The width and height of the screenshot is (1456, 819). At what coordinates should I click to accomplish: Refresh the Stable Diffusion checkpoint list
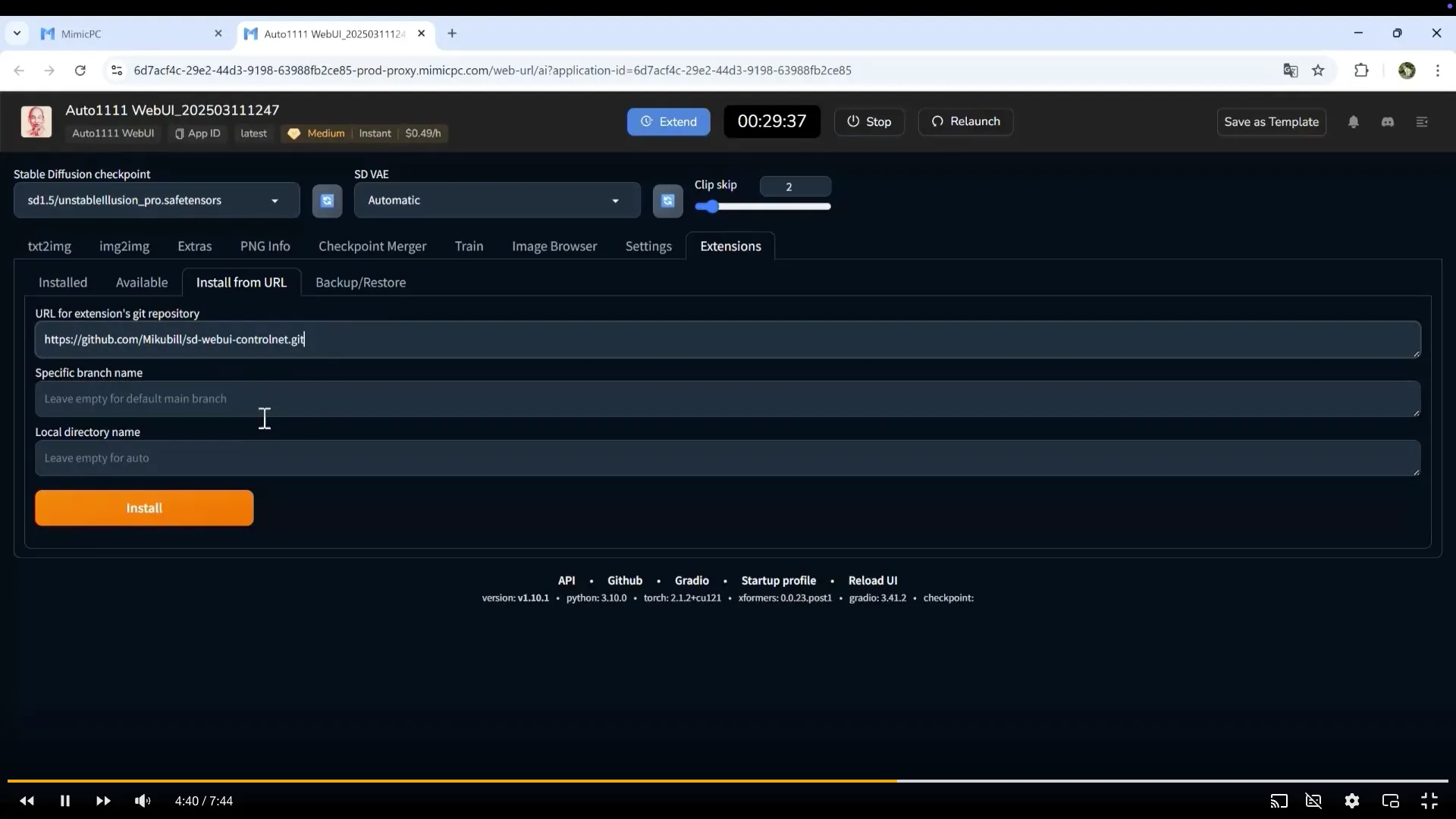click(x=327, y=201)
